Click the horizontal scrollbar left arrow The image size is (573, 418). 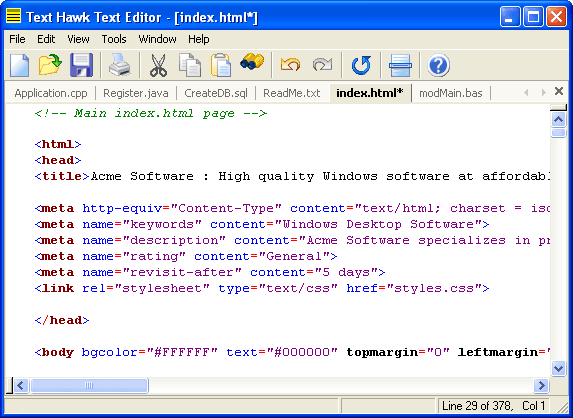click(x=21, y=385)
